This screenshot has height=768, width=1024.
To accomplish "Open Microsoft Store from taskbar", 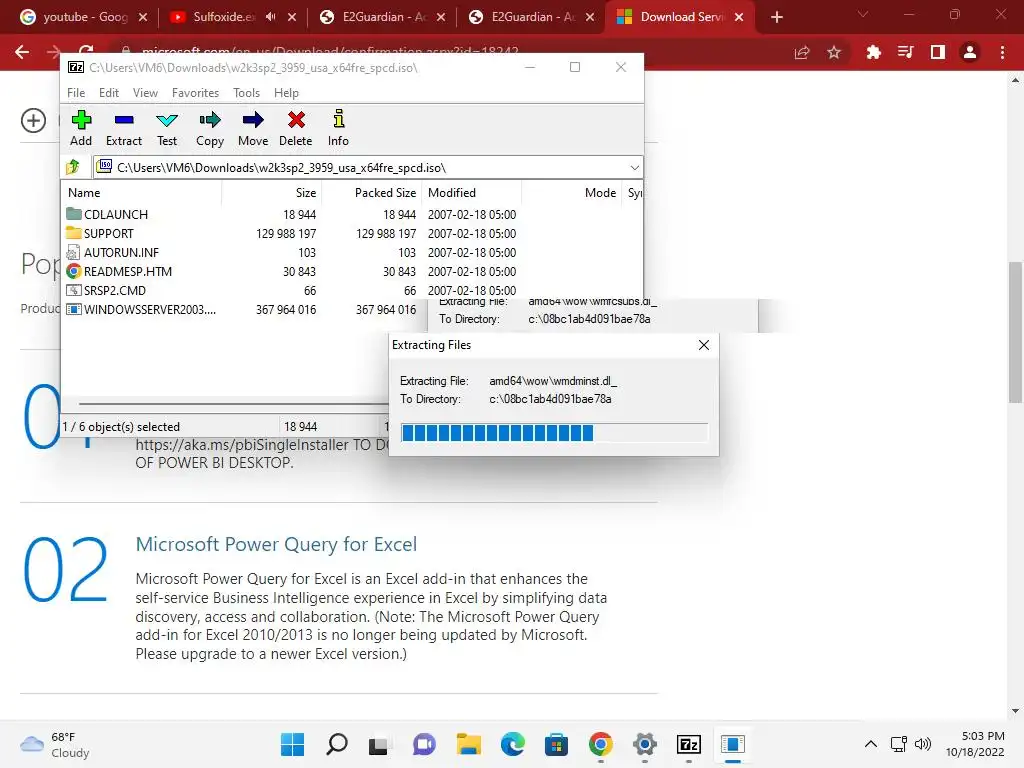I will [556, 744].
